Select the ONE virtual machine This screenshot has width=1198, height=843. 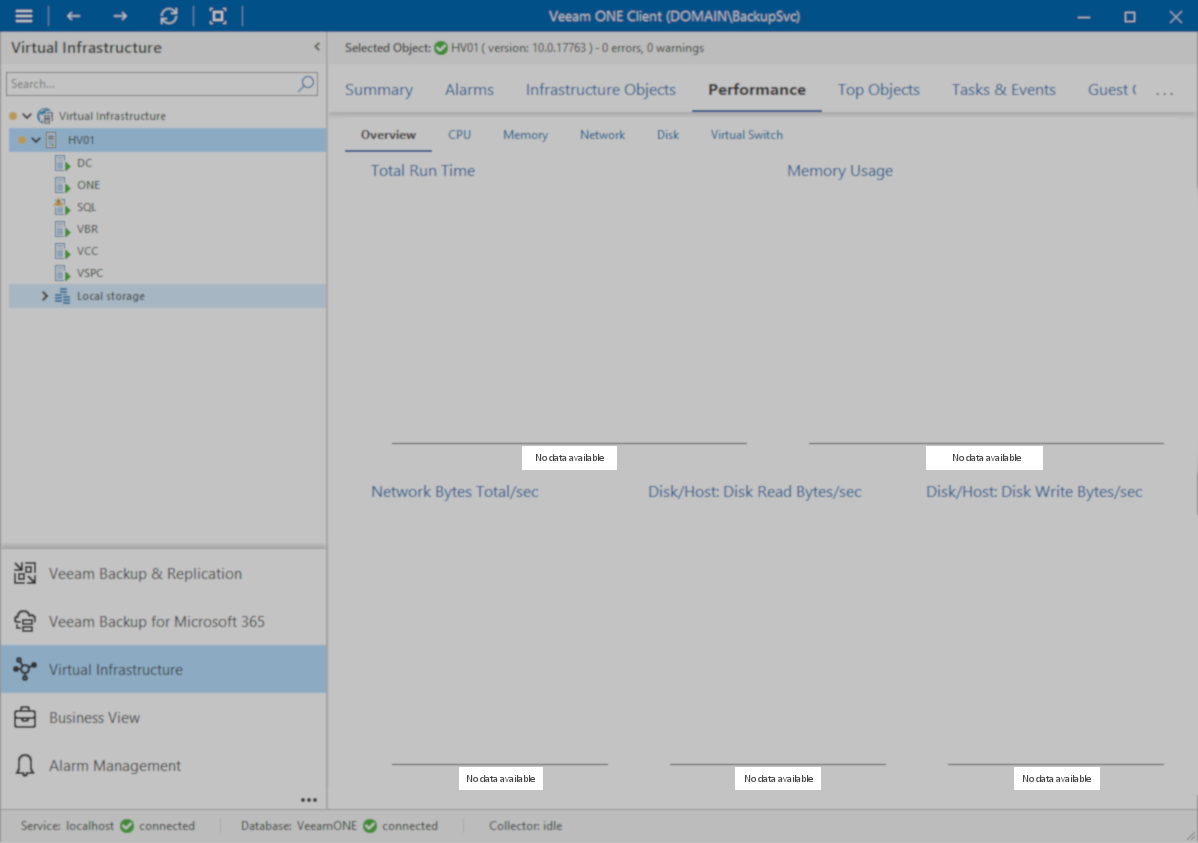88,185
